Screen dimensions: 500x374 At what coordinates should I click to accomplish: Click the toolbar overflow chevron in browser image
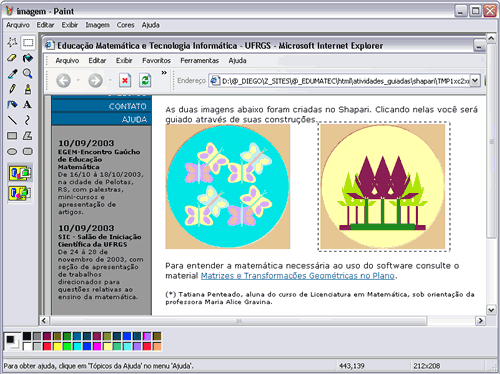[164, 72]
